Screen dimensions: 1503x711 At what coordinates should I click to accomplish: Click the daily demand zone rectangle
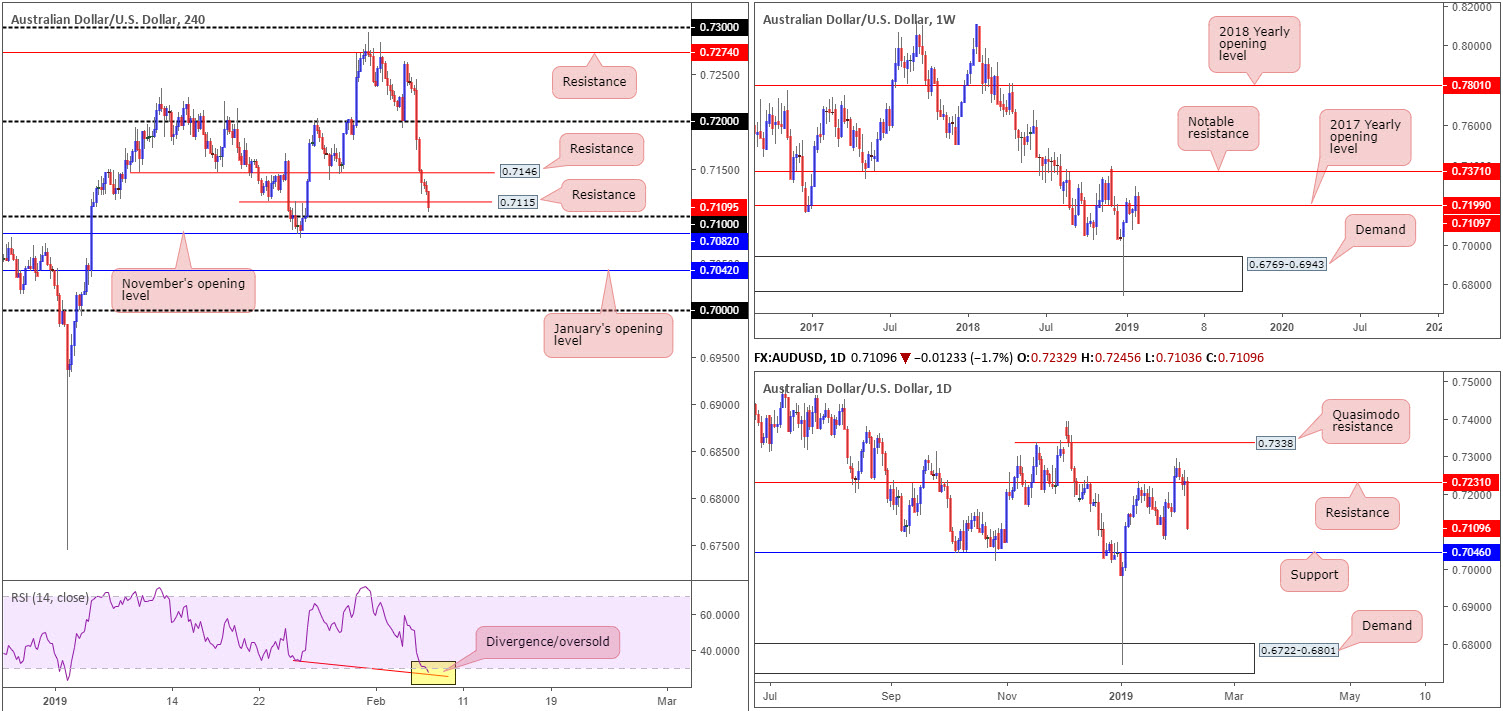coord(1003,658)
